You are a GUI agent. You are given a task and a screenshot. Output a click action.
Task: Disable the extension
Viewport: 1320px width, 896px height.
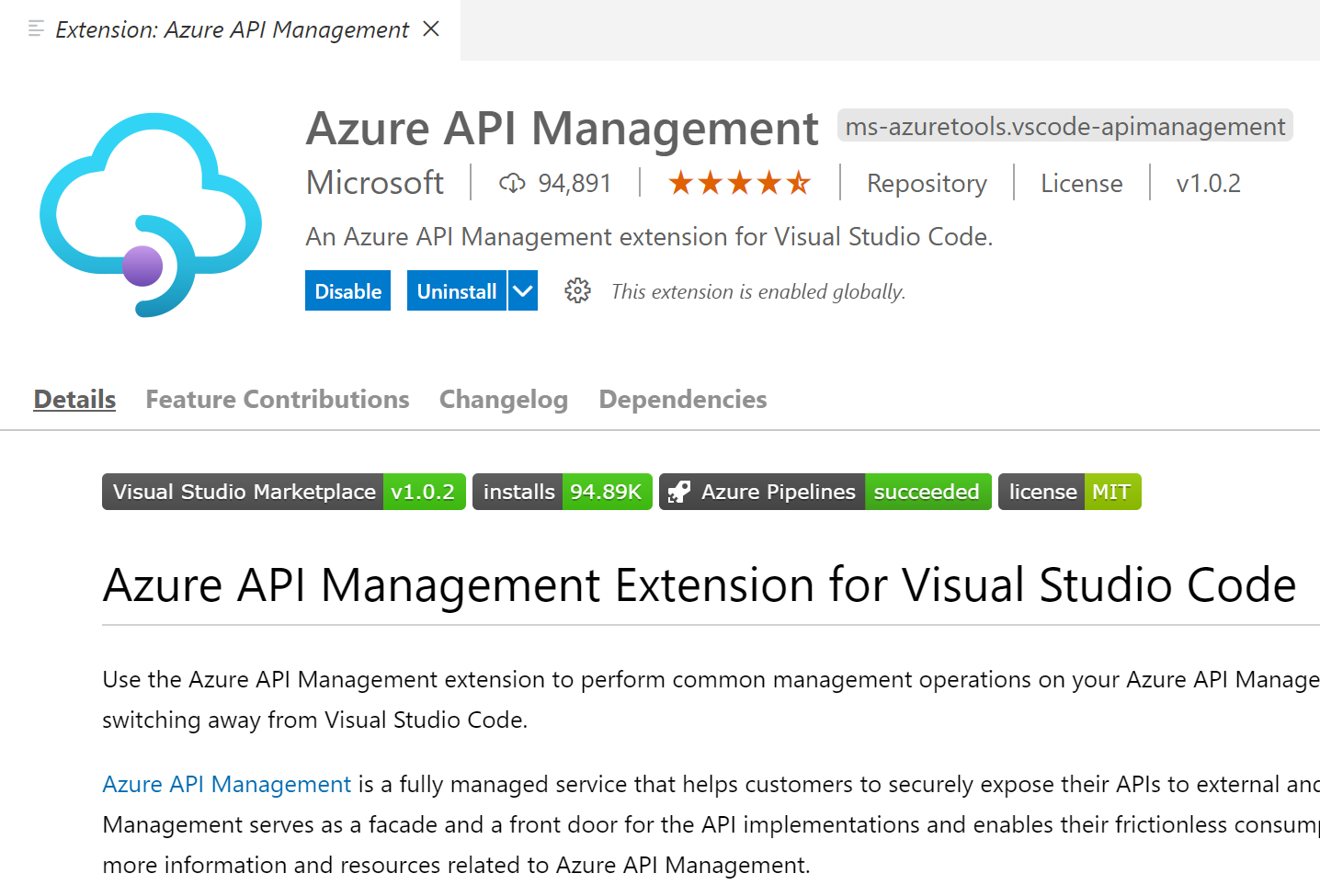(x=347, y=290)
